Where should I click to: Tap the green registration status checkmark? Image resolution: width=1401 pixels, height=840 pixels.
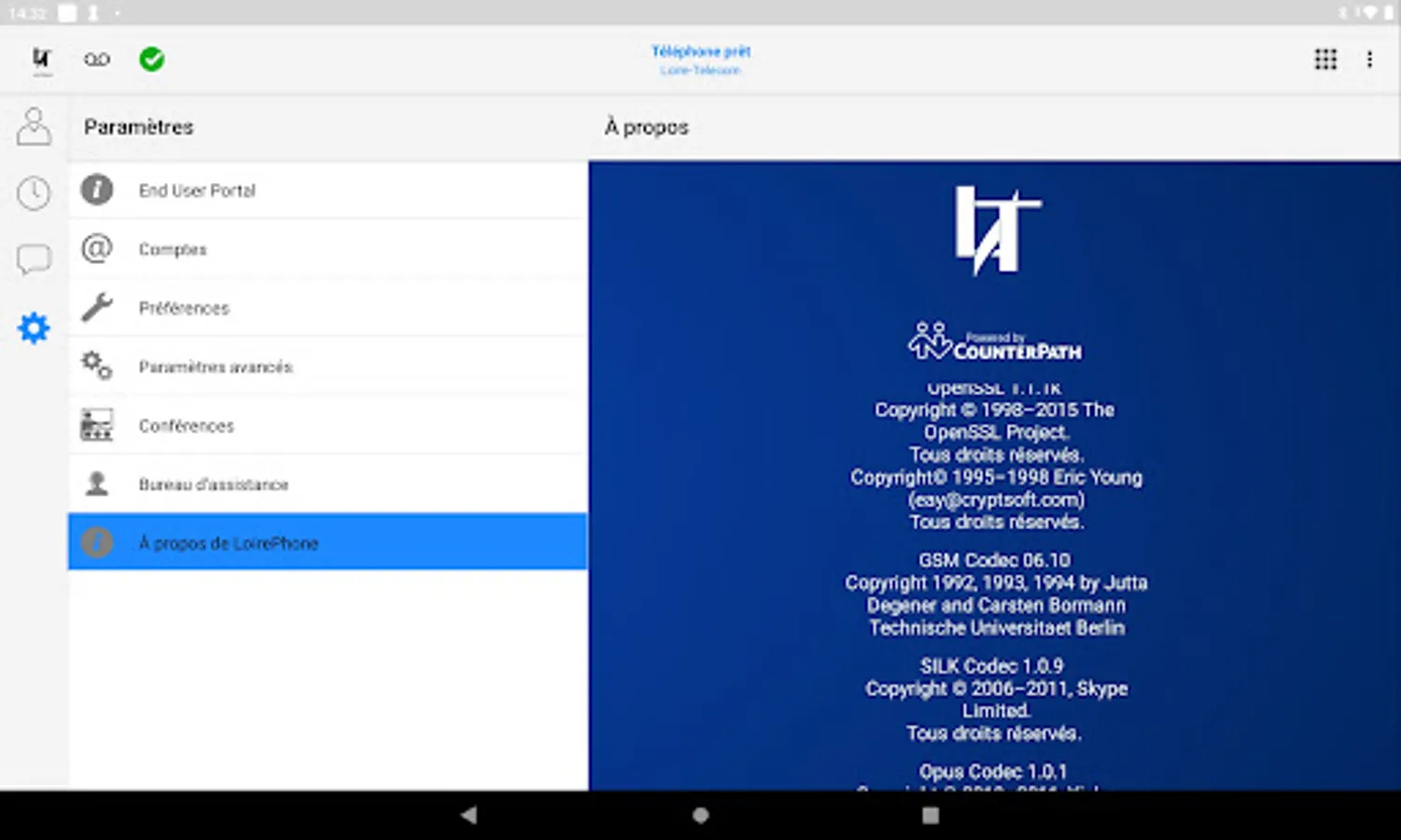click(152, 60)
